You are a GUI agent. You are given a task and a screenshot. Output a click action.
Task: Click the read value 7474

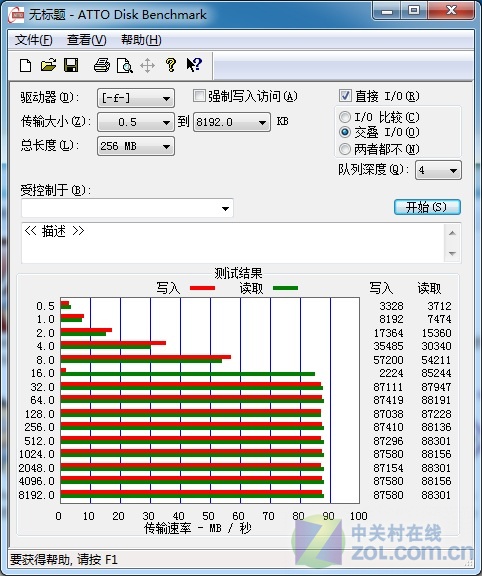[x=439, y=319]
